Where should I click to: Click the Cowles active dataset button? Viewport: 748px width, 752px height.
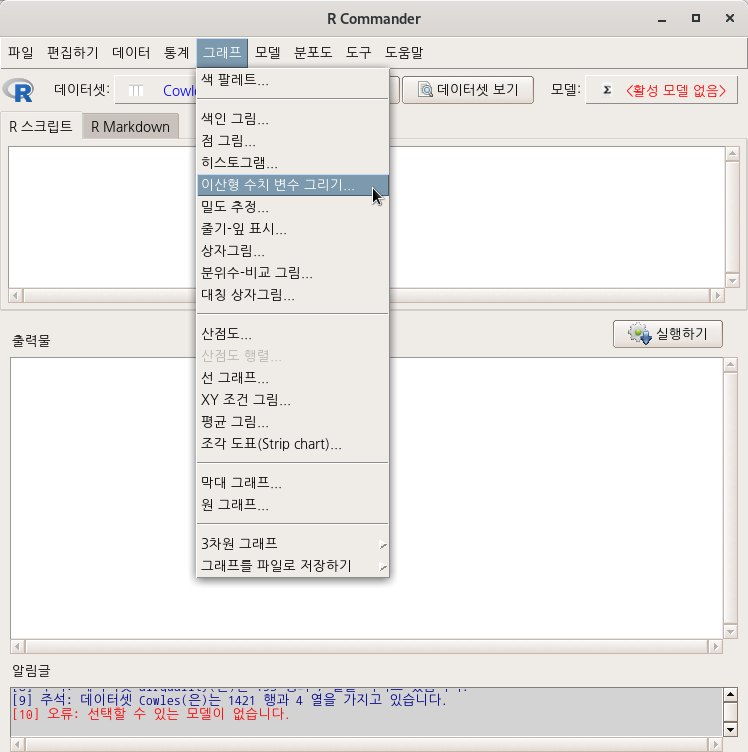click(x=156, y=90)
